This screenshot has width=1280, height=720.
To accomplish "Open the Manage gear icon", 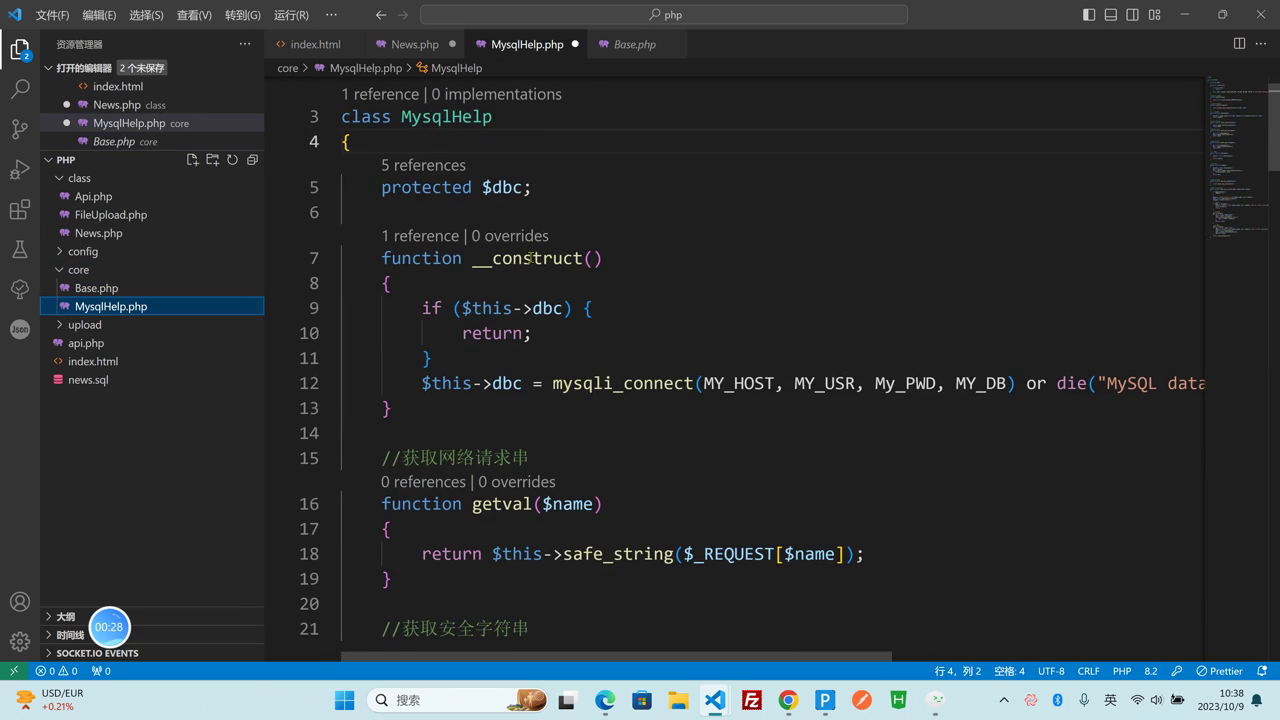I will tap(20, 642).
